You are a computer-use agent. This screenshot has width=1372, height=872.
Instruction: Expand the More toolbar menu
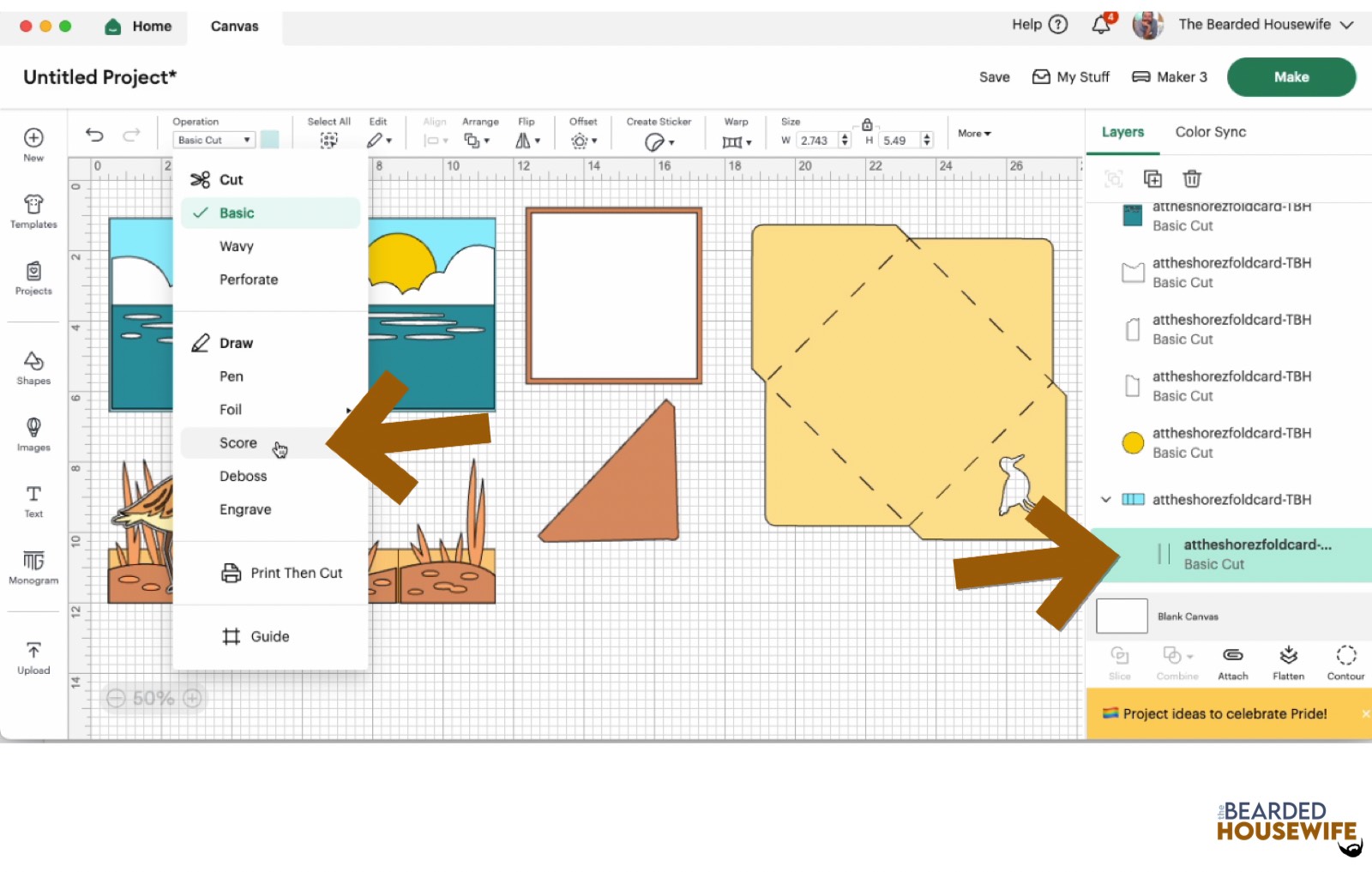[x=974, y=134]
